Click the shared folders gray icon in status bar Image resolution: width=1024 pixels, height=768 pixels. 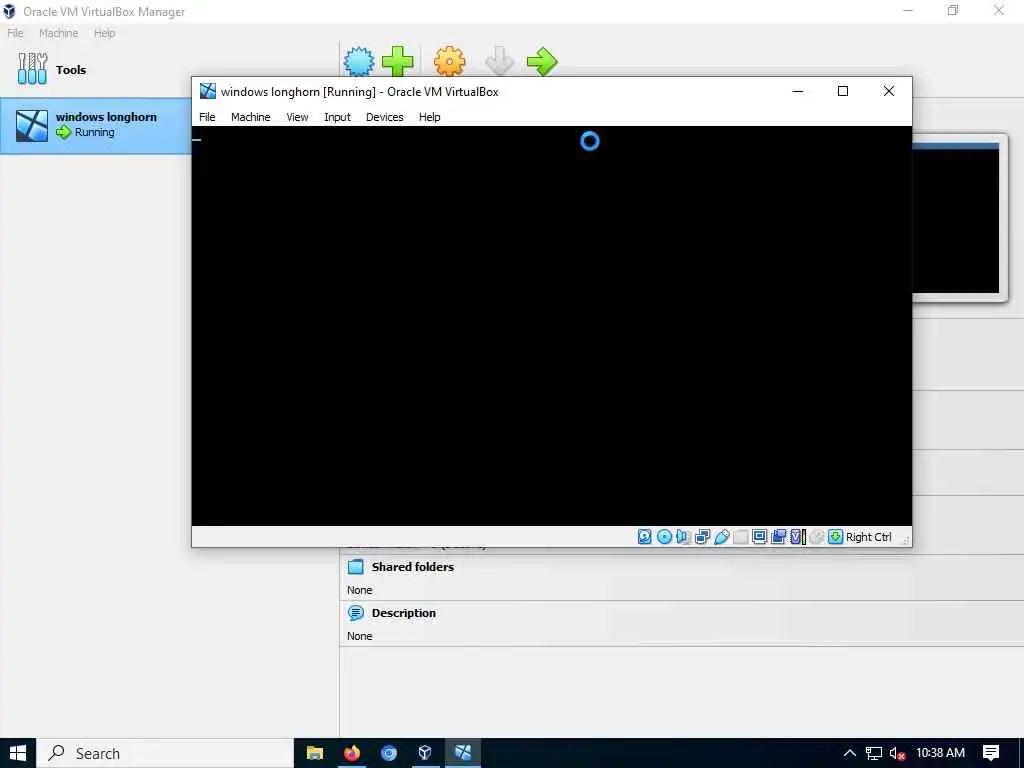coord(741,537)
